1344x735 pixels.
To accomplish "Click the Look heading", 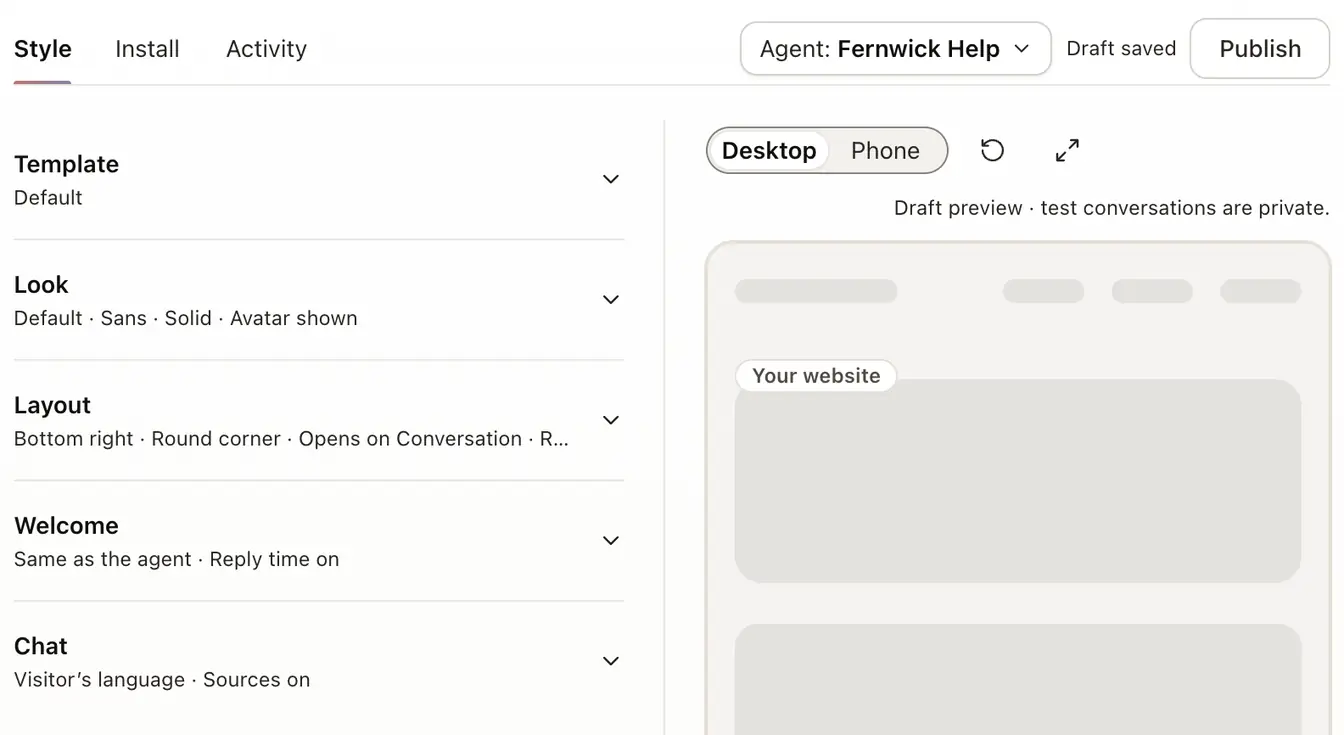I will 41,285.
